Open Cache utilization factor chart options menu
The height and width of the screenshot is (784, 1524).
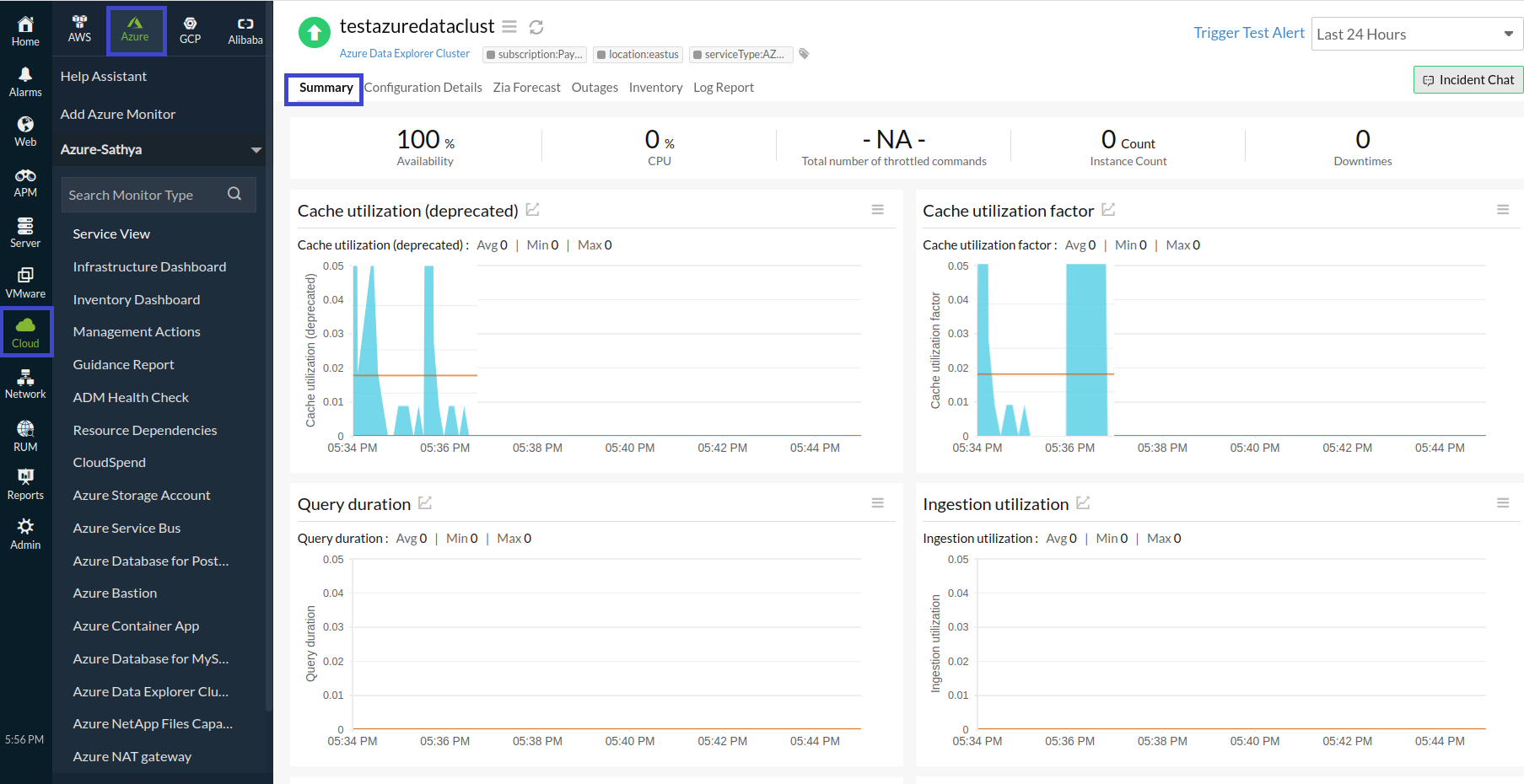click(x=1502, y=210)
